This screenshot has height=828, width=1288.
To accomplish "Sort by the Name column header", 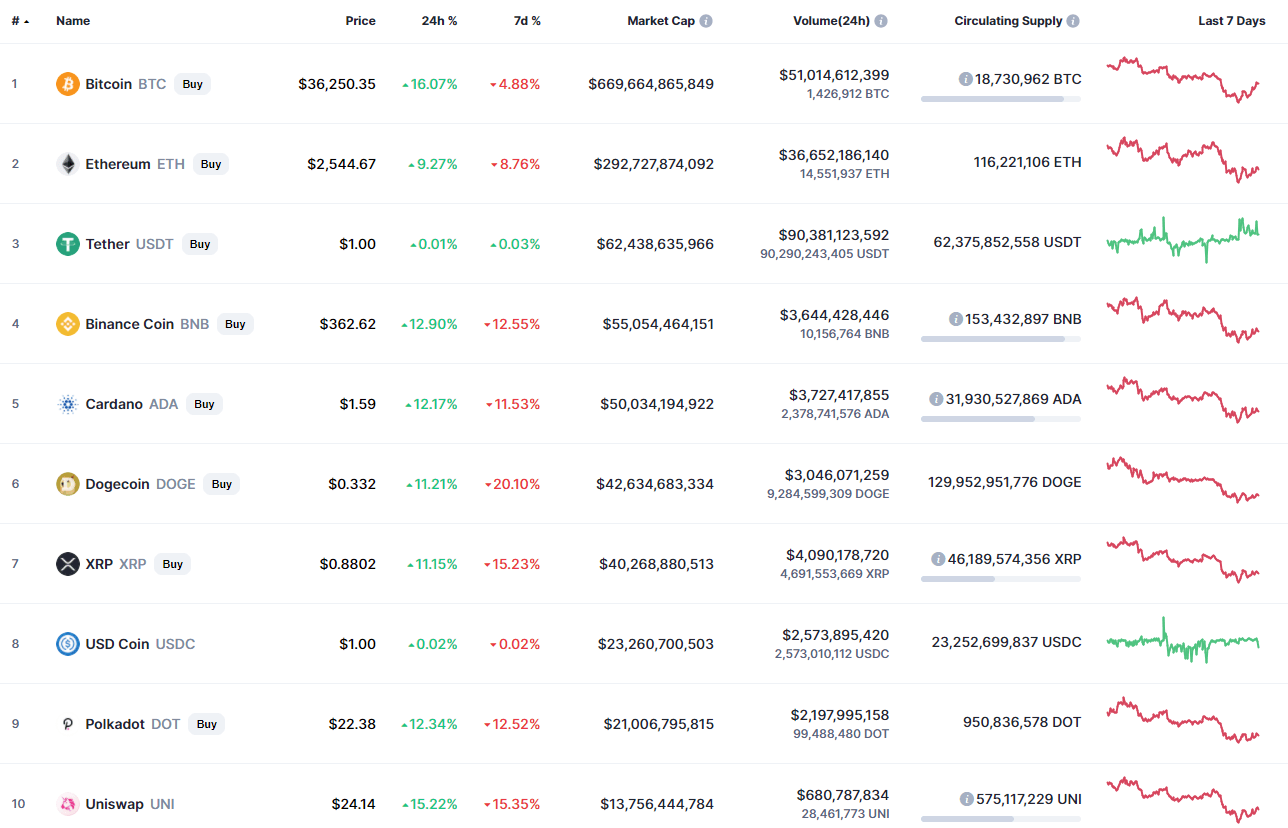I will coord(73,21).
